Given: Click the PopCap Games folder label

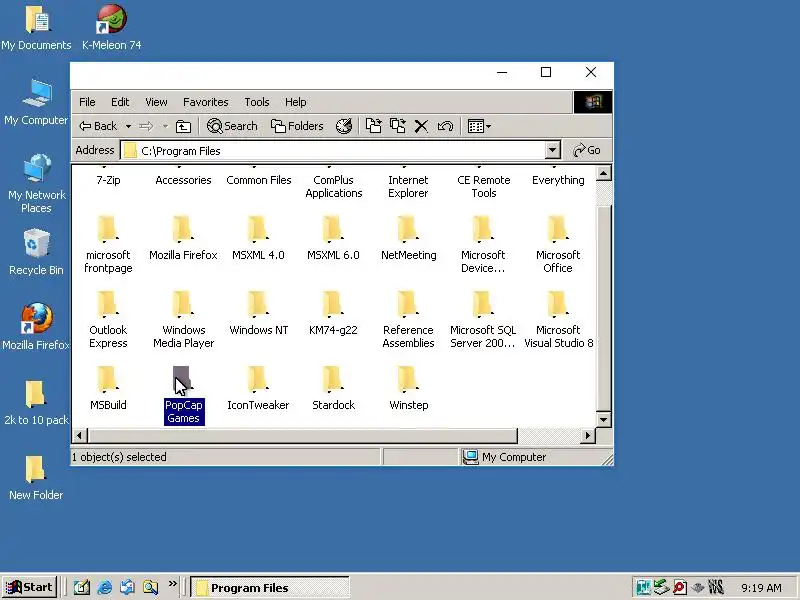Looking at the screenshot, I should 184,412.
